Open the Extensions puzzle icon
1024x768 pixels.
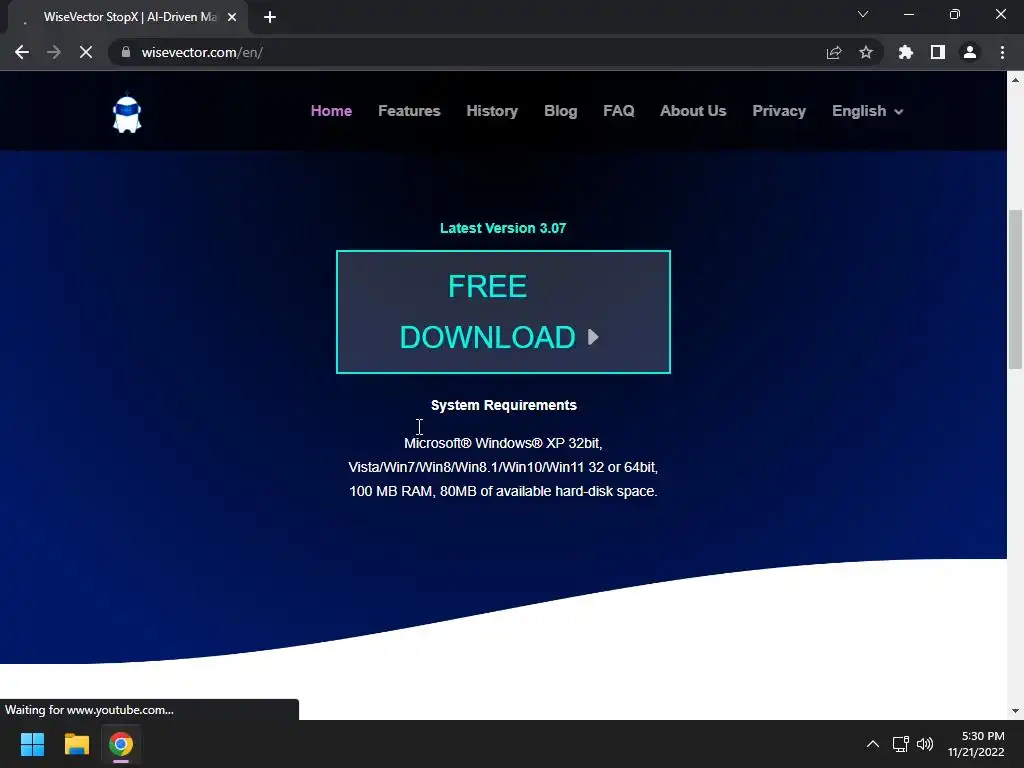tap(906, 52)
